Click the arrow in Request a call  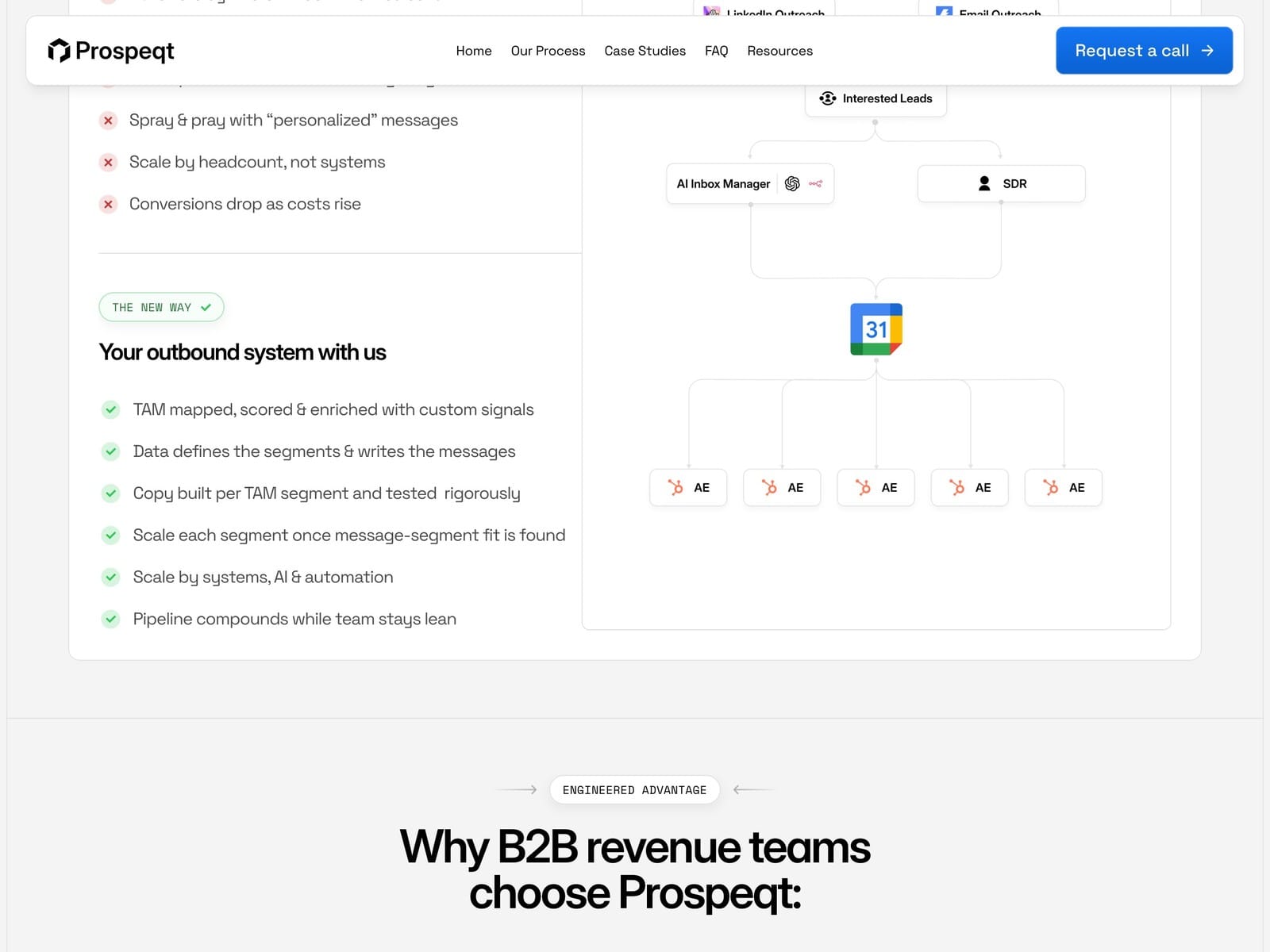tap(1207, 51)
